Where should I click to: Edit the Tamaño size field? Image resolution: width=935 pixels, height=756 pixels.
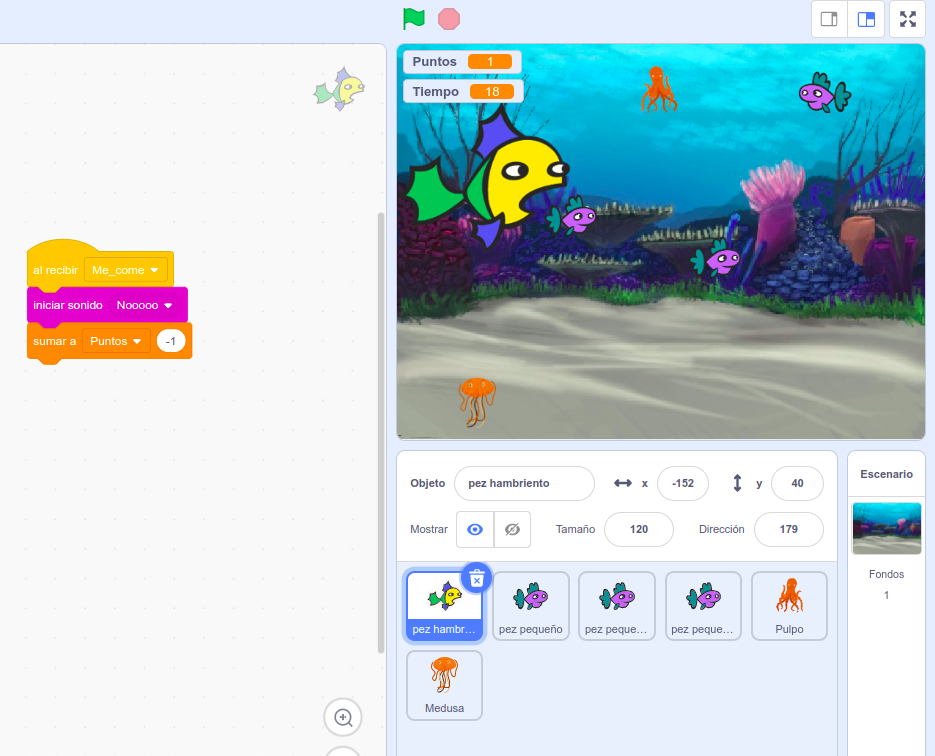638,529
